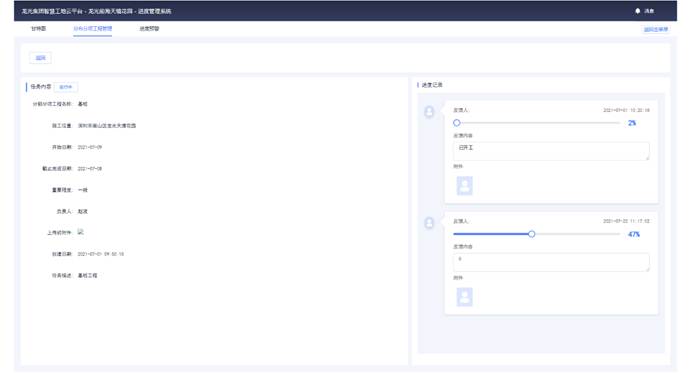Screen dimensions: 691x373
Task: Focus the feedback textarea containing 已开工
Action: (x=551, y=151)
